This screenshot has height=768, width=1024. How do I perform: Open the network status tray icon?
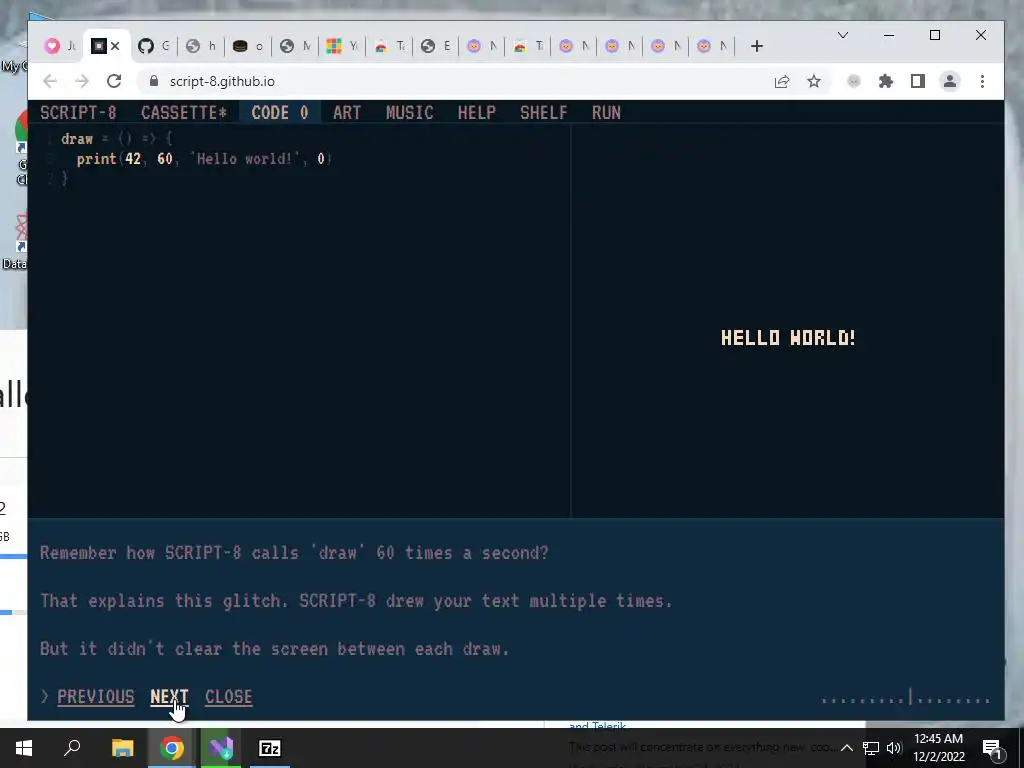pyautogui.click(x=871, y=748)
